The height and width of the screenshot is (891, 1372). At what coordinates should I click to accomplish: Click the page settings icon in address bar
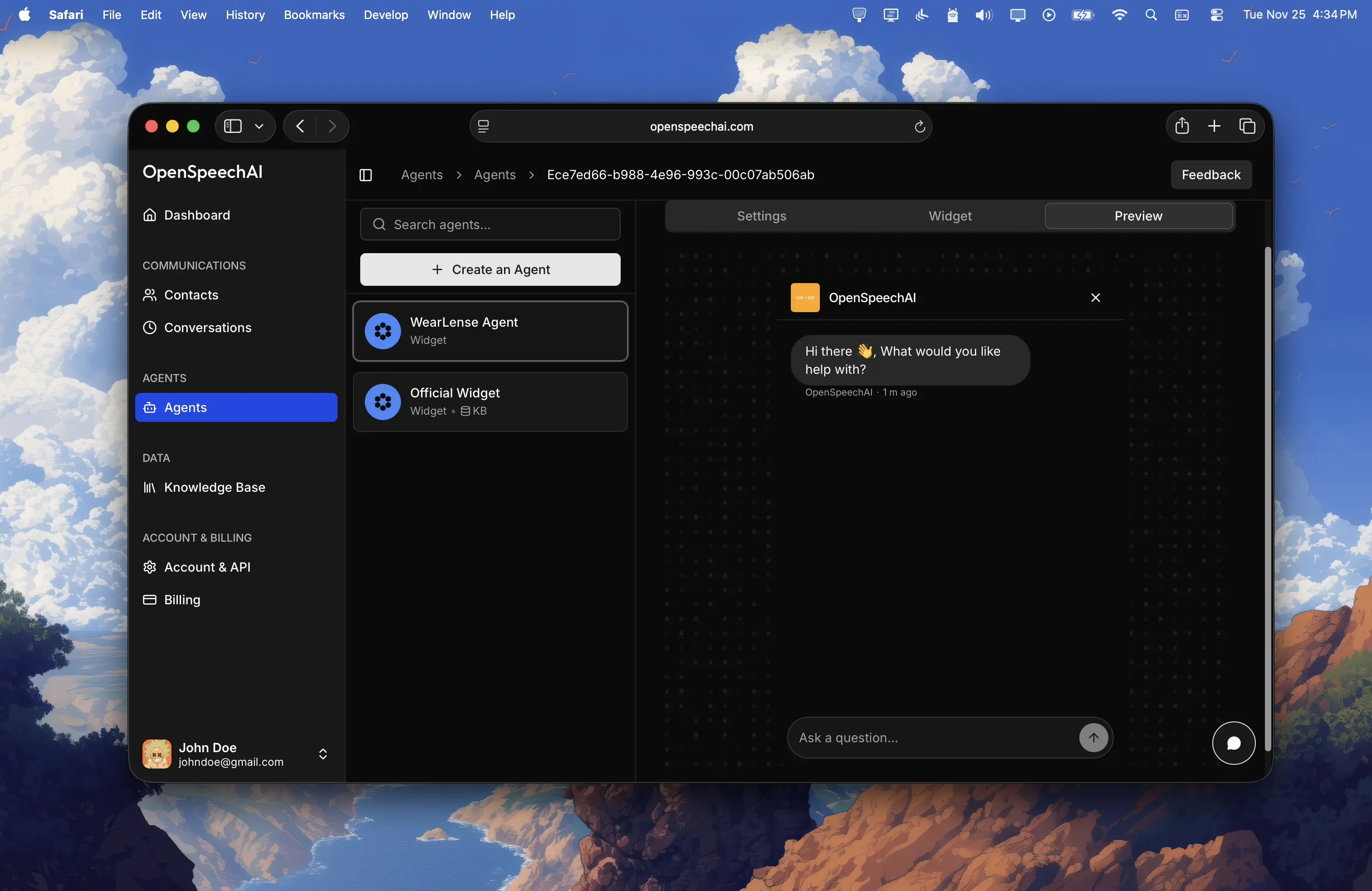coord(483,126)
